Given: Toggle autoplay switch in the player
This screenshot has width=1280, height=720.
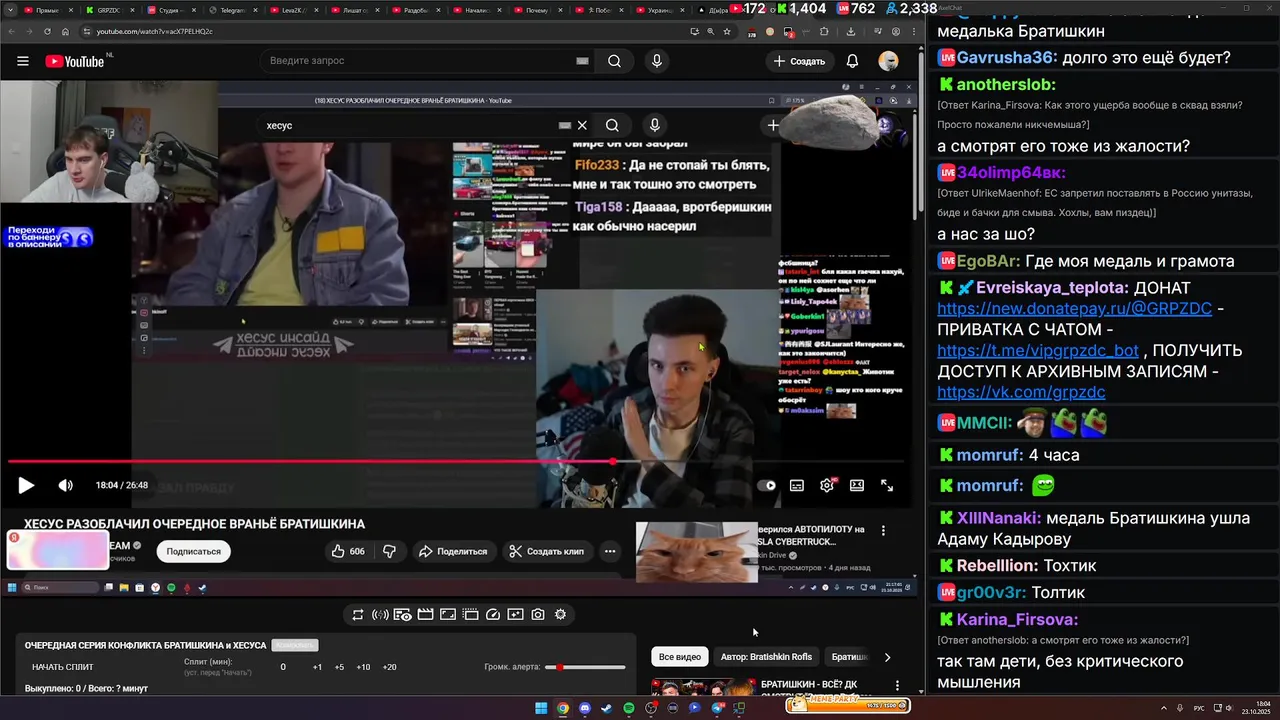Looking at the screenshot, I should pyautogui.click(x=767, y=485).
